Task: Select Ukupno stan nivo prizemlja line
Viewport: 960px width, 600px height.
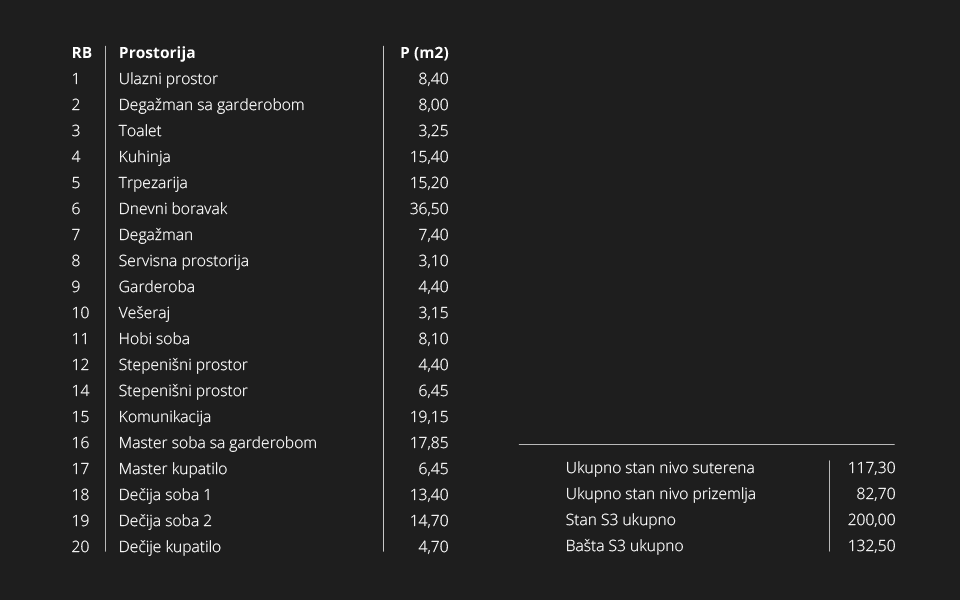Action: tap(730, 493)
